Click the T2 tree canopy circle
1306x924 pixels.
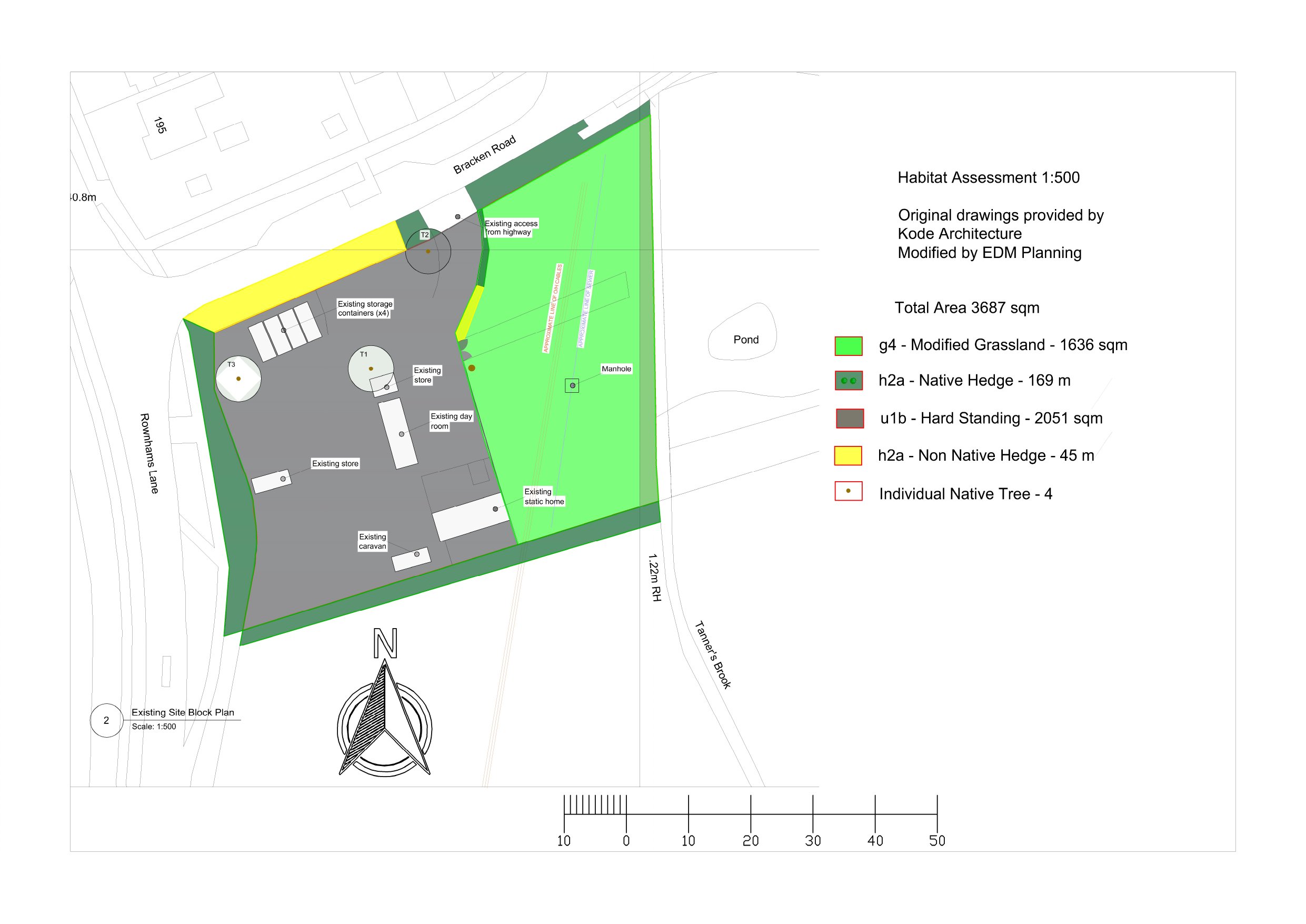[x=428, y=250]
